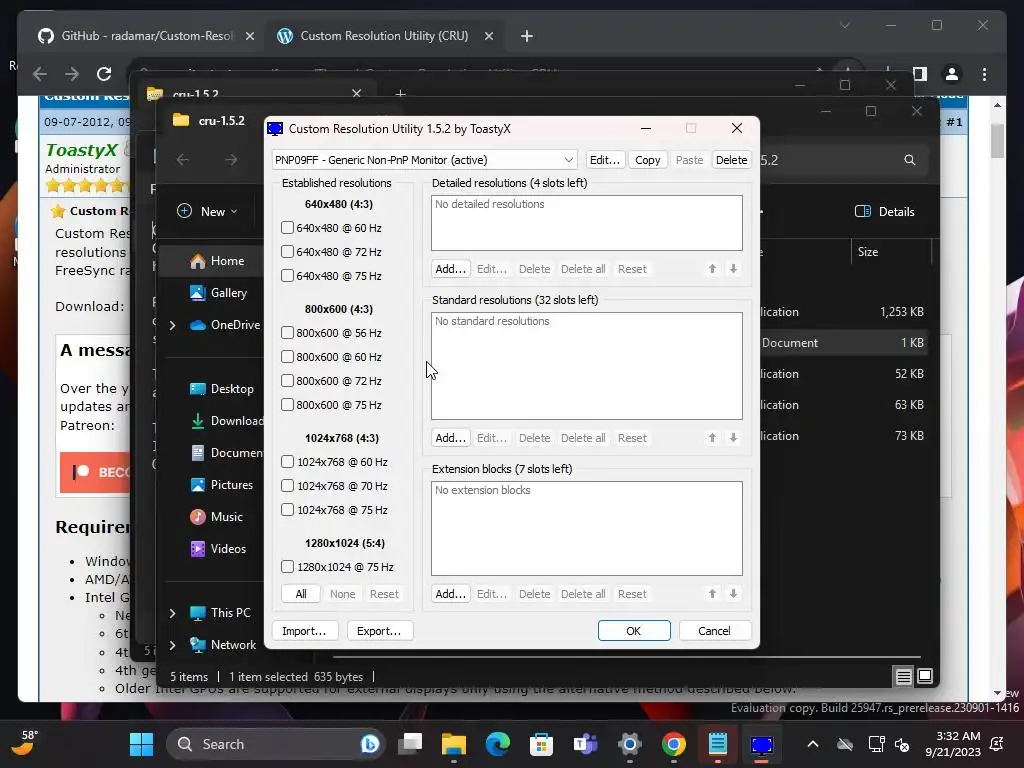Copy the active monitor settings
This screenshot has height=768, width=1024.
pyautogui.click(x=647, y=160)
